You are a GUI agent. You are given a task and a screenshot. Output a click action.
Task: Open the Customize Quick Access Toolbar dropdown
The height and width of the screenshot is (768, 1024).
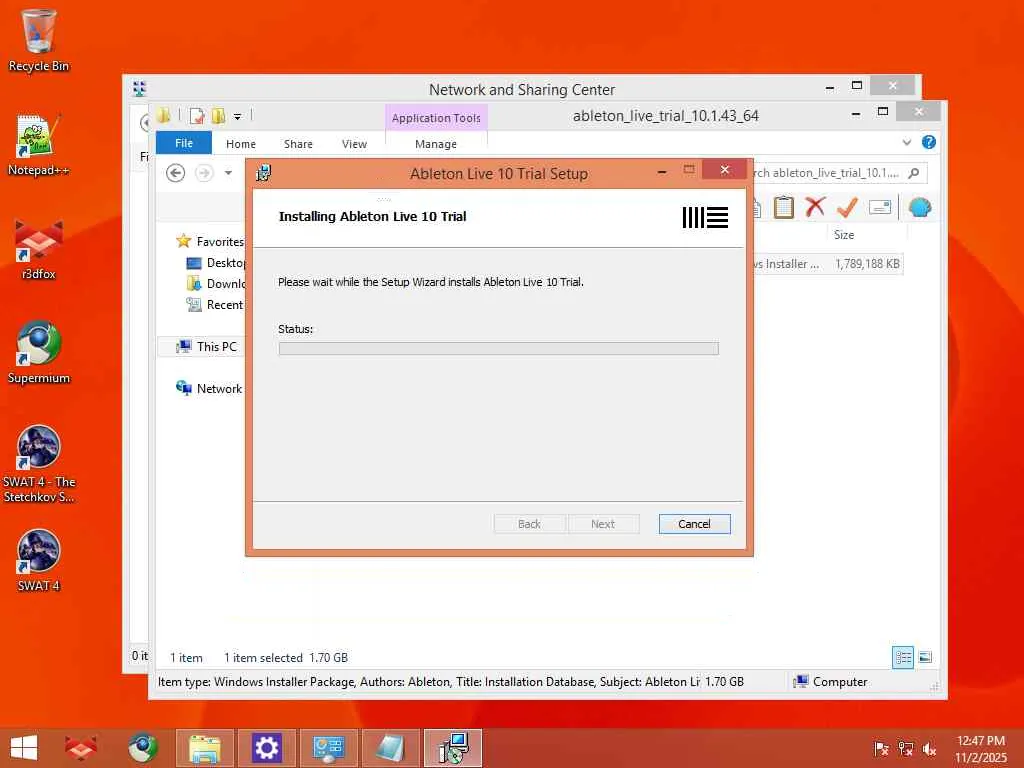pos(237,117)
